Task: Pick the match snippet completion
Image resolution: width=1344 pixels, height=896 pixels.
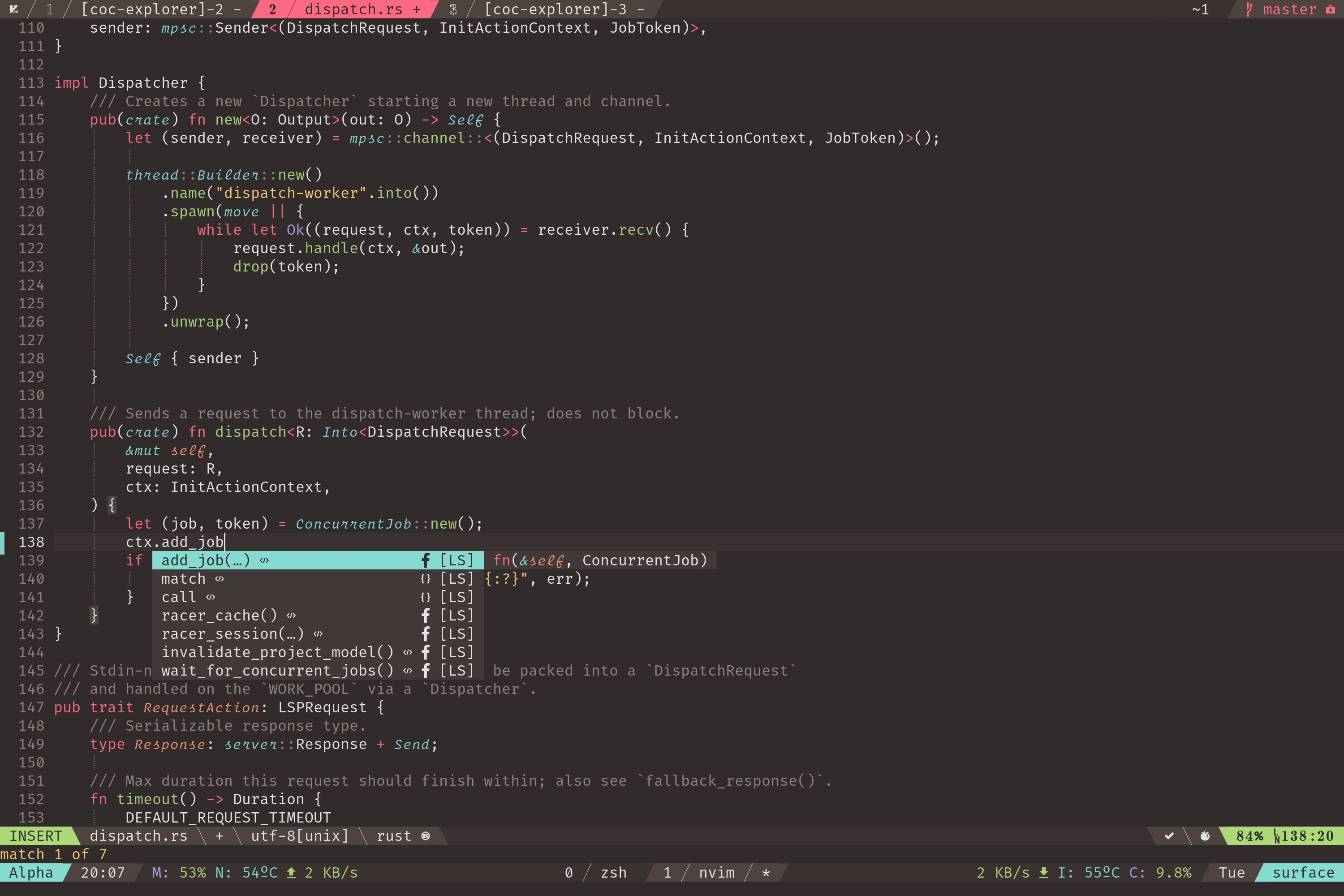Action: pyautogui.click(x=318, y=579)
